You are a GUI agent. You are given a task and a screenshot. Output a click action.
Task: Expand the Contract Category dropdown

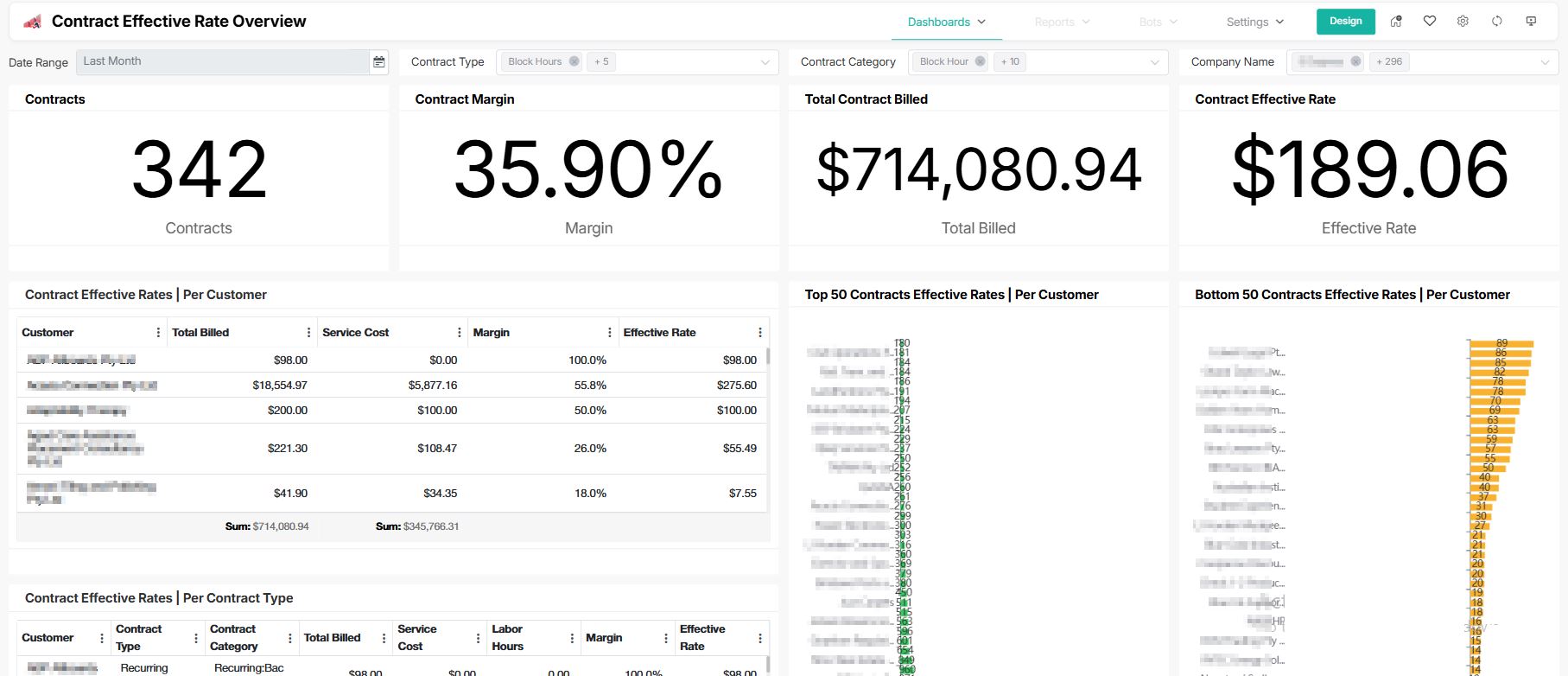click(x=1154, y=62)
